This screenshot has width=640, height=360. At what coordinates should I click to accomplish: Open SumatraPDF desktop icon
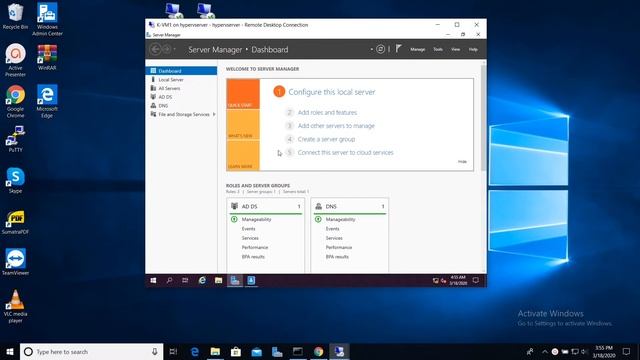coord(15,222)
